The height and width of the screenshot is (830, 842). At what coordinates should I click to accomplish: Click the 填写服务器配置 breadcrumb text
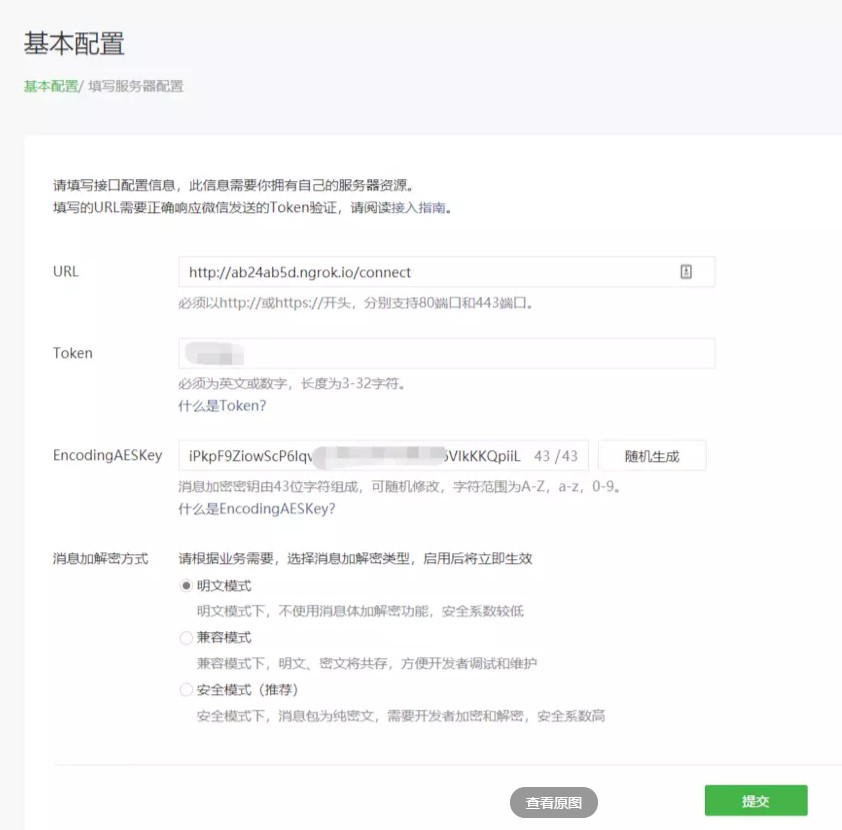[135, 86]
